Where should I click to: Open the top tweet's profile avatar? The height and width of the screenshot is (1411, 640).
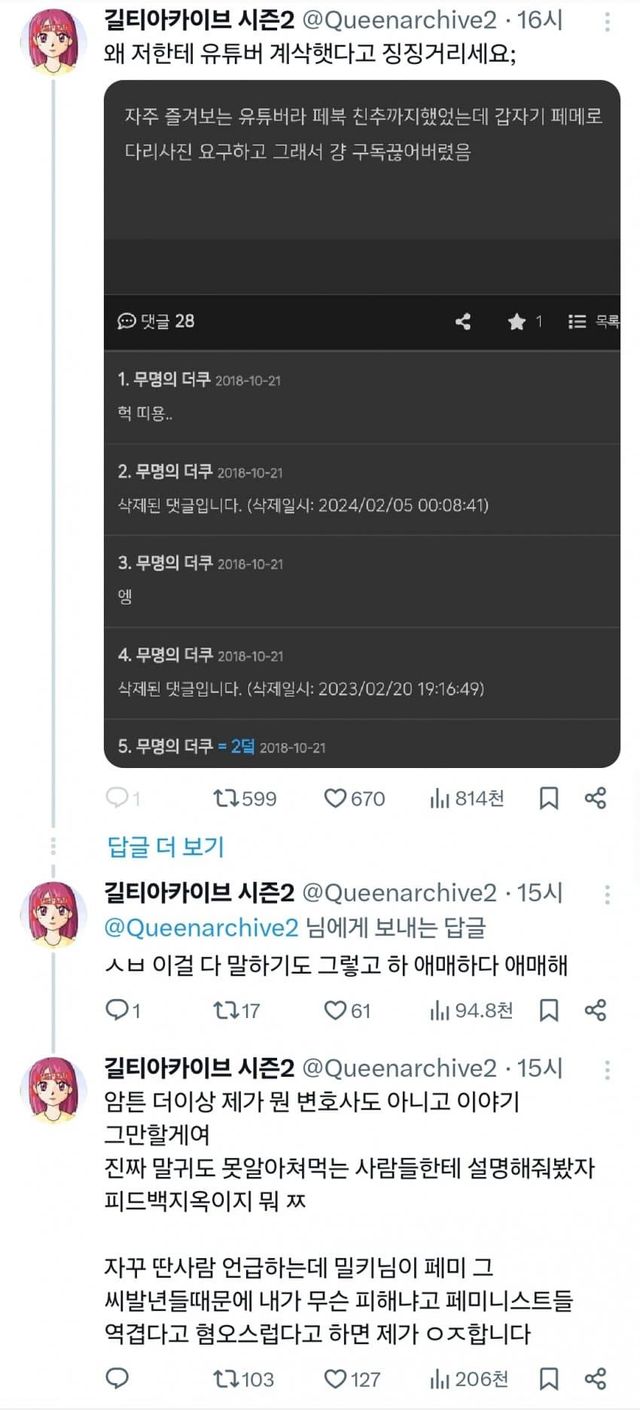point(55,40)
